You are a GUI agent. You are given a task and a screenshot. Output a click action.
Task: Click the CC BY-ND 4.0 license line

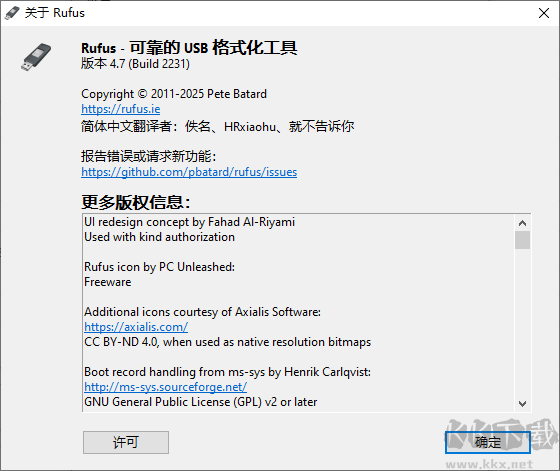click(x=228, y=342)
